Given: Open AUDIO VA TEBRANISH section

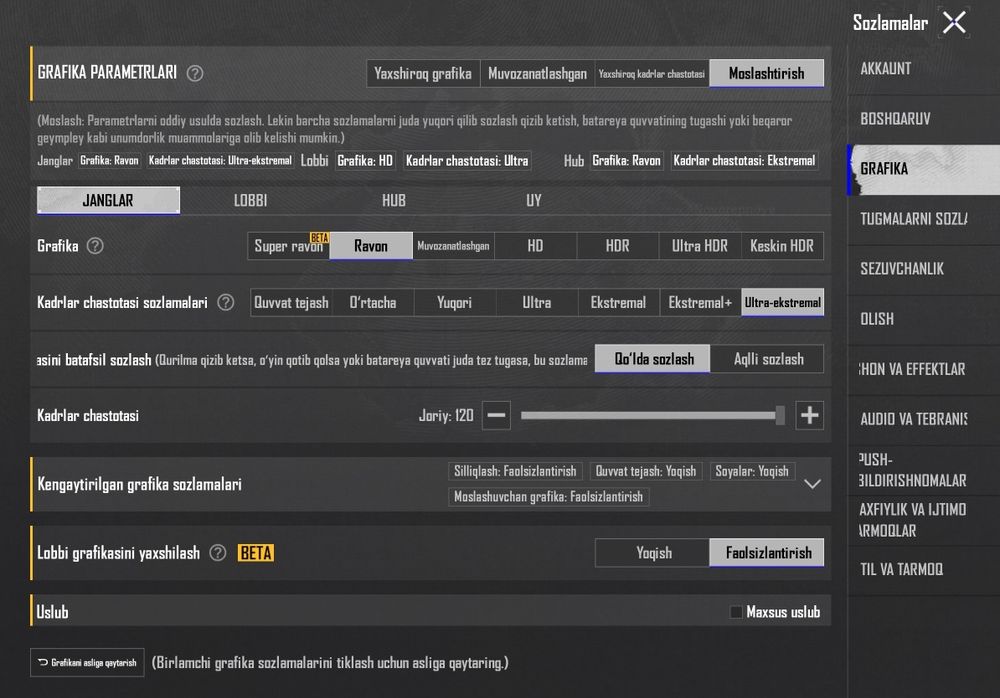Looking at the screenshot, I should tap(923, 420).
